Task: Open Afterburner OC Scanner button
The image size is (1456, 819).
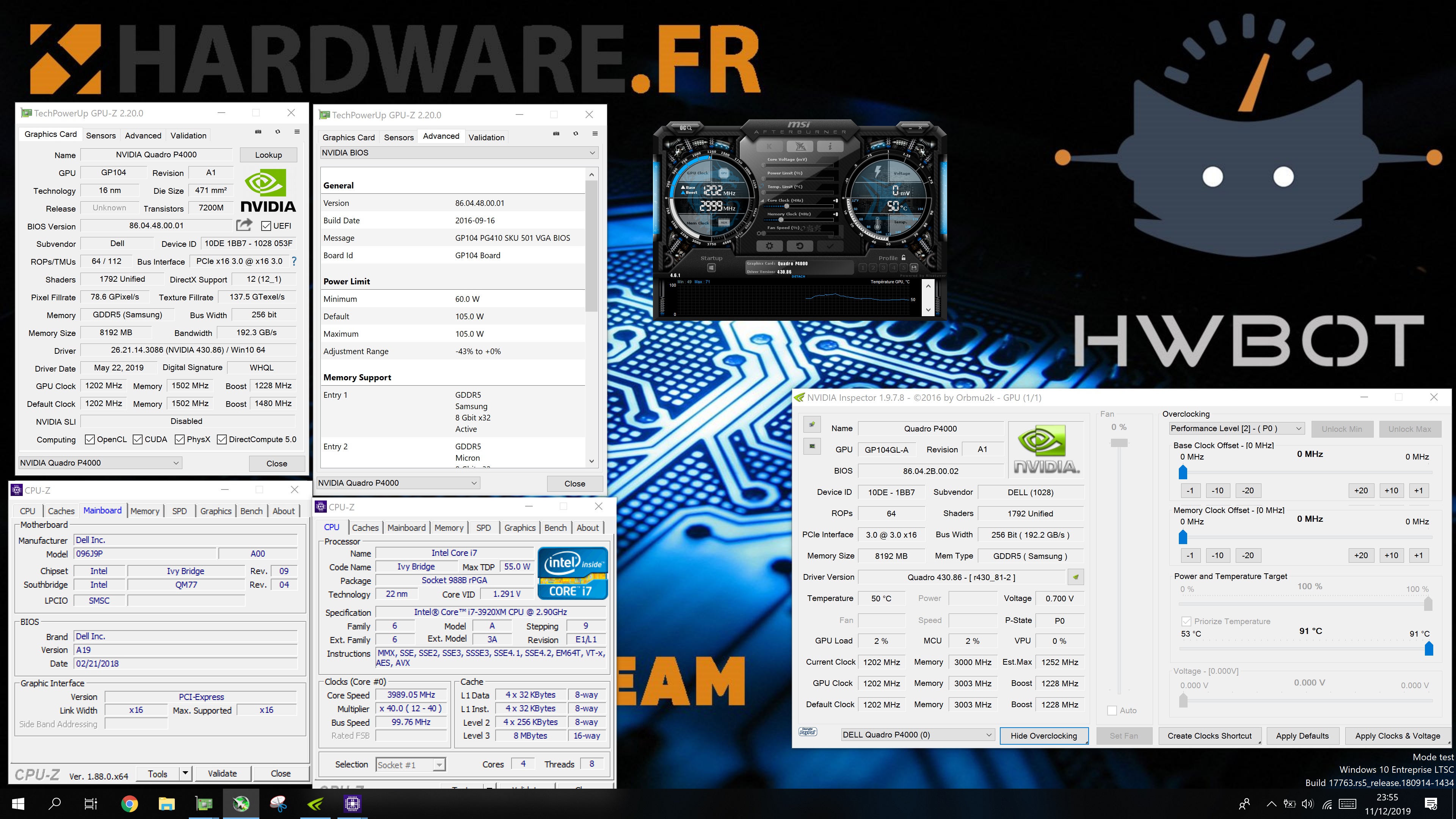Action: tap(686, 128)
